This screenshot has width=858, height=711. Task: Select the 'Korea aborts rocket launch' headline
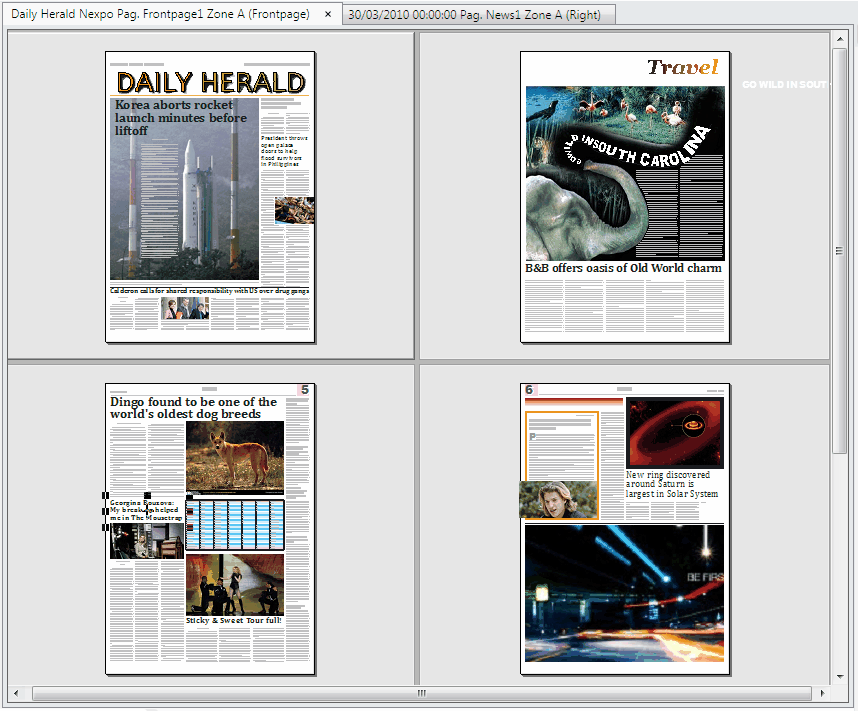click(x=181, y=118)
